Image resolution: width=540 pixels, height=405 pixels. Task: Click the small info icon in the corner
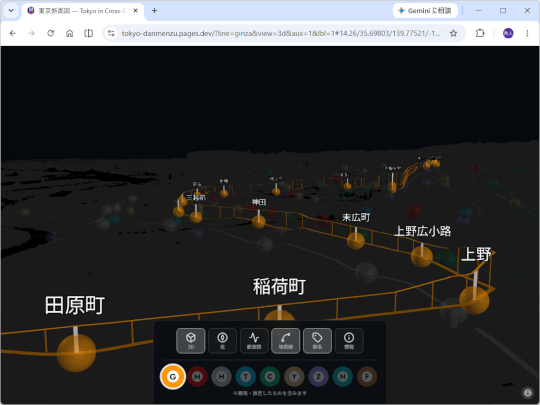coord(528,393)
